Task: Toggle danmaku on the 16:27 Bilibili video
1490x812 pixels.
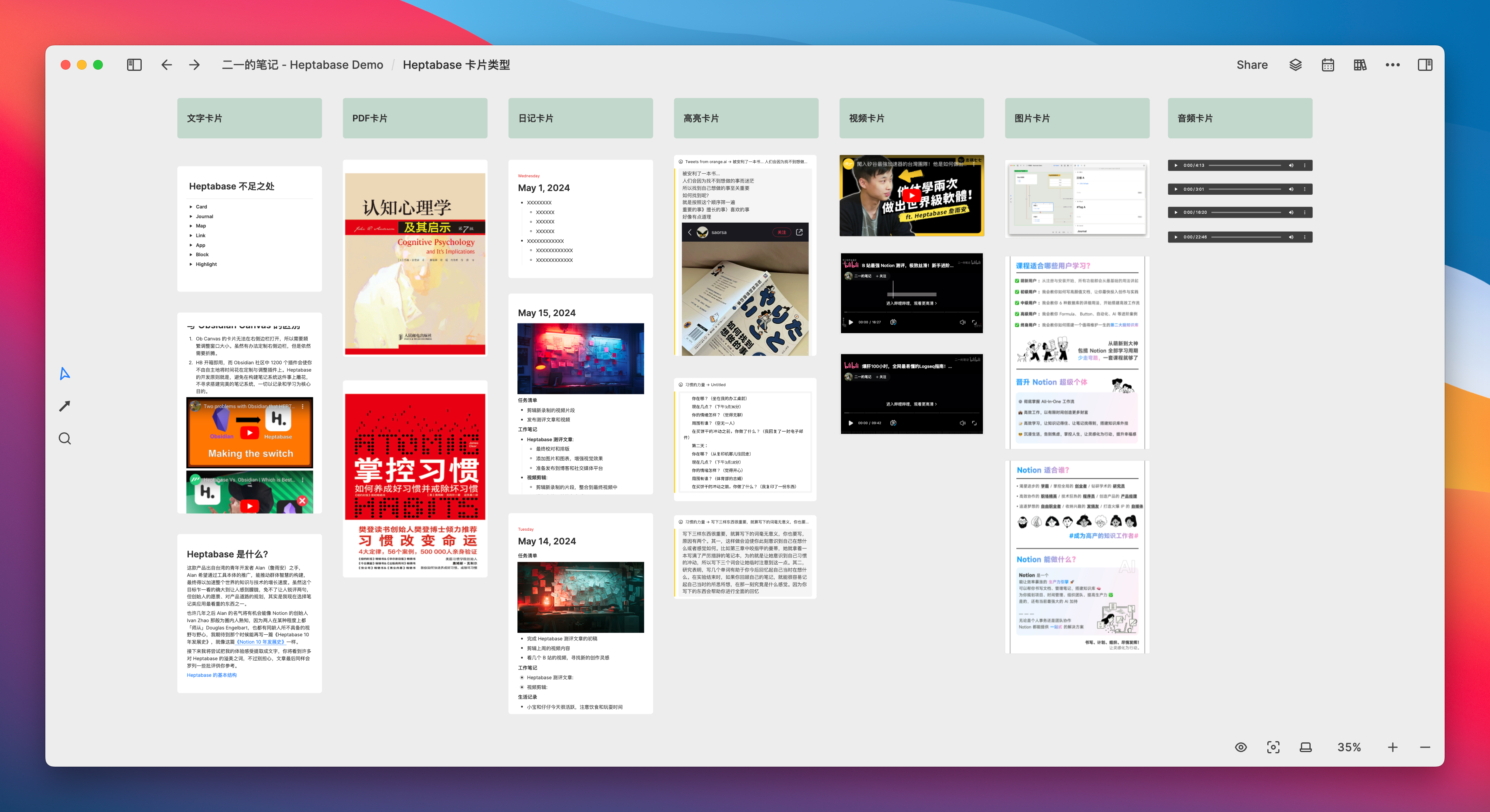Action: click(x=893, y=322)
